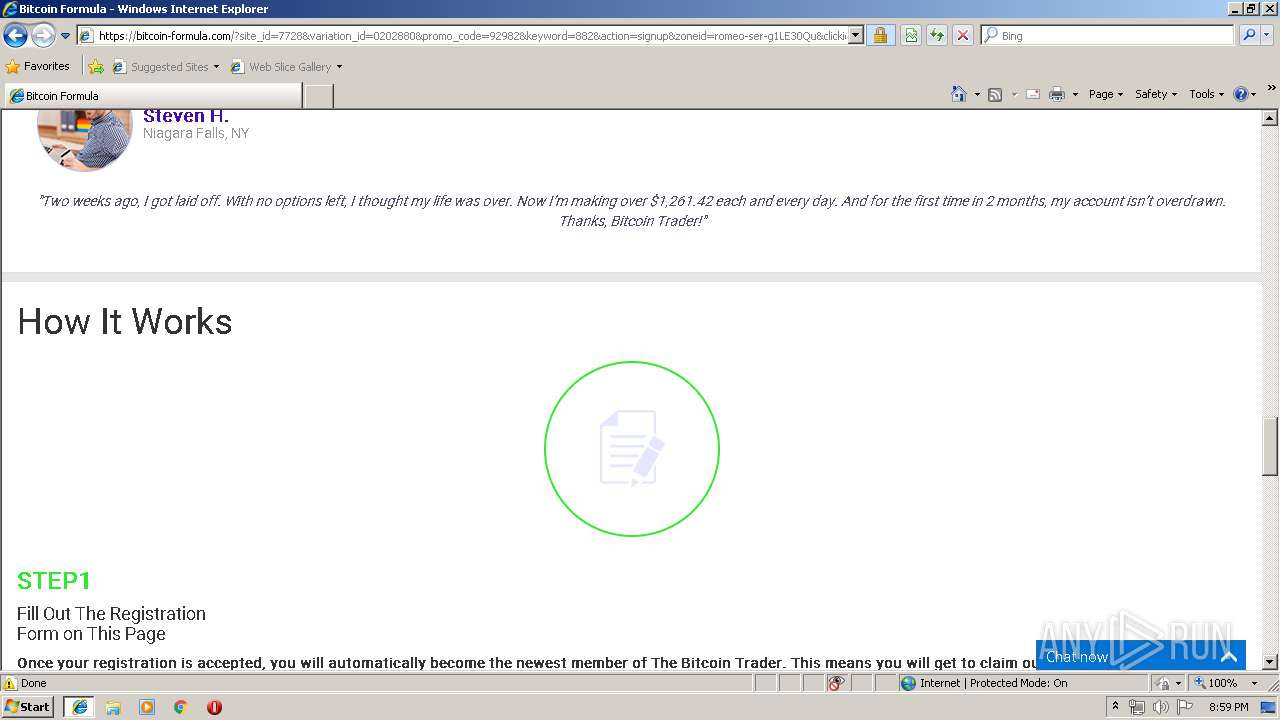Click Fill Out The Registration text
Viewport: 1280px width, 720px height.
point(111,614)
